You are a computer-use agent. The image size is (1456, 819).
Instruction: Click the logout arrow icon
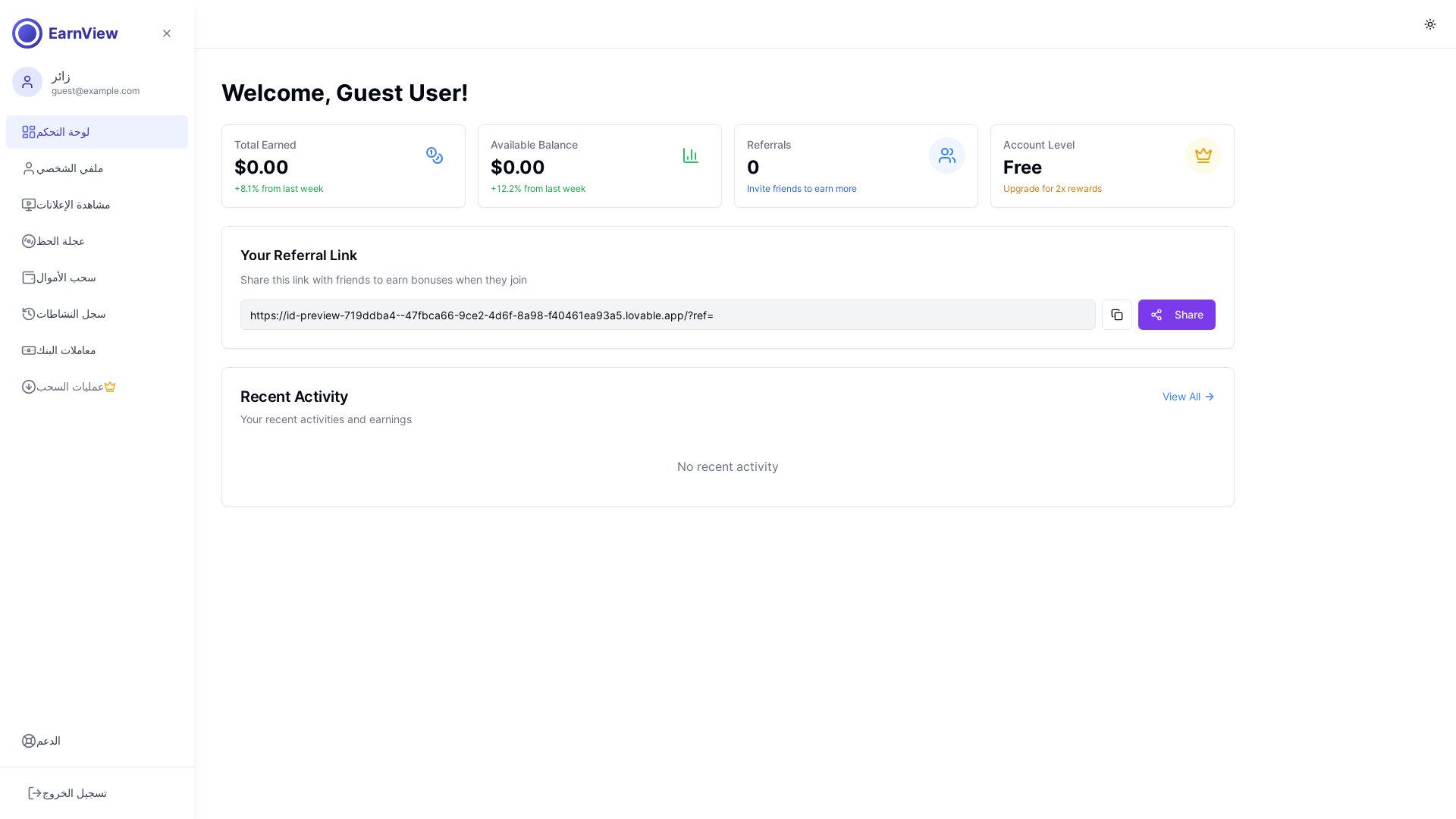point(35,793)
